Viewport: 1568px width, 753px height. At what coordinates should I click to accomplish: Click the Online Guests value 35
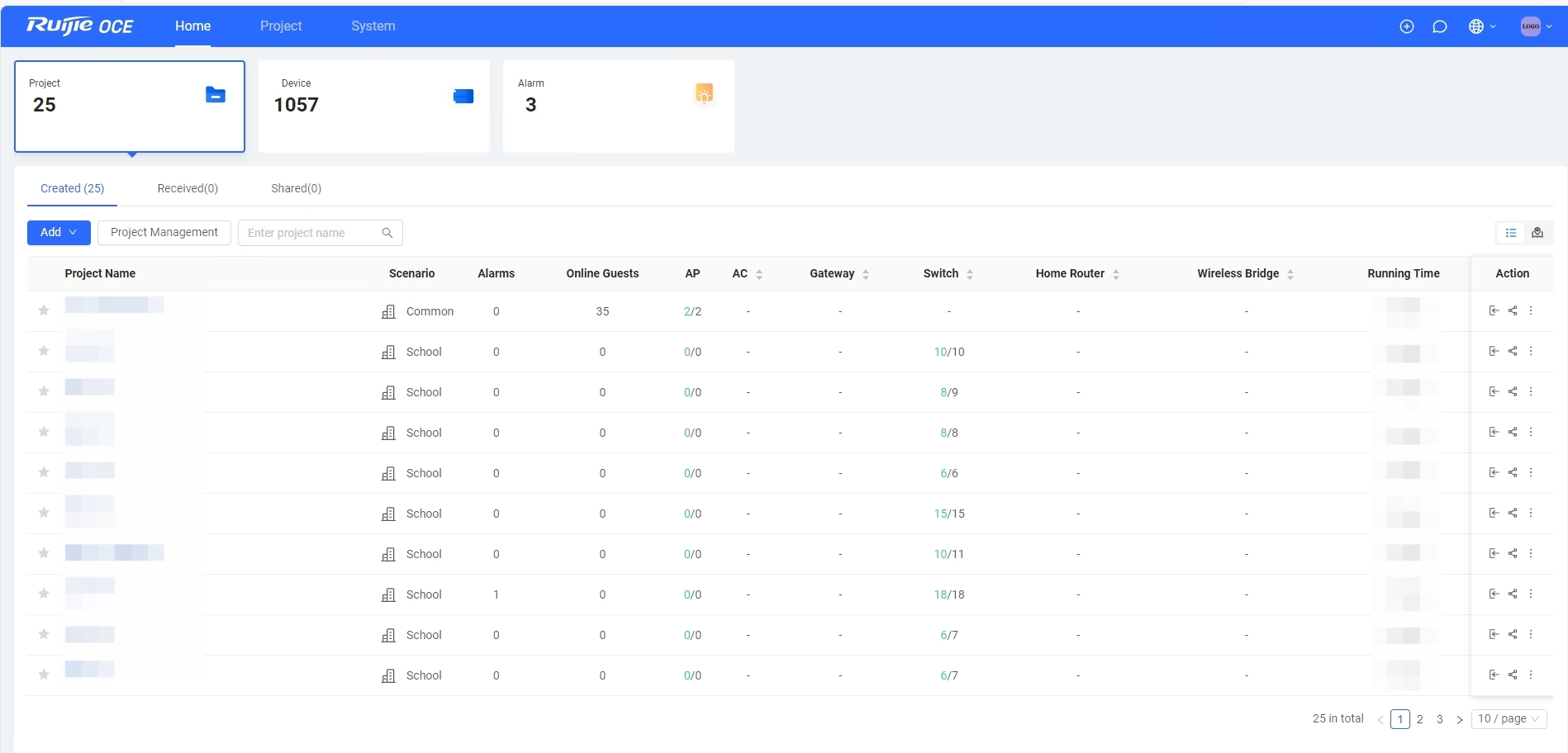pos(602,311)
